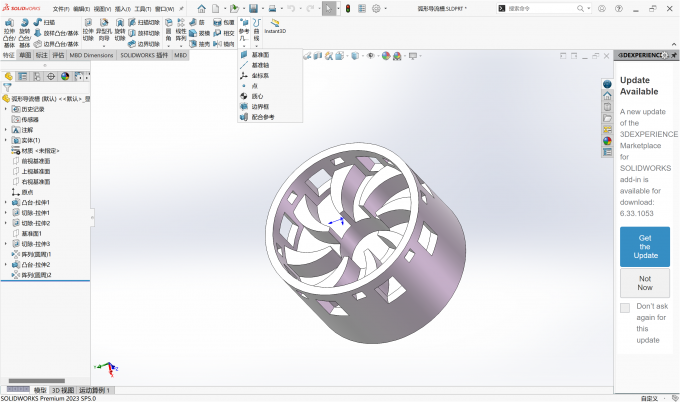Click the Mirror (镜向) tool

pos(224,44)
